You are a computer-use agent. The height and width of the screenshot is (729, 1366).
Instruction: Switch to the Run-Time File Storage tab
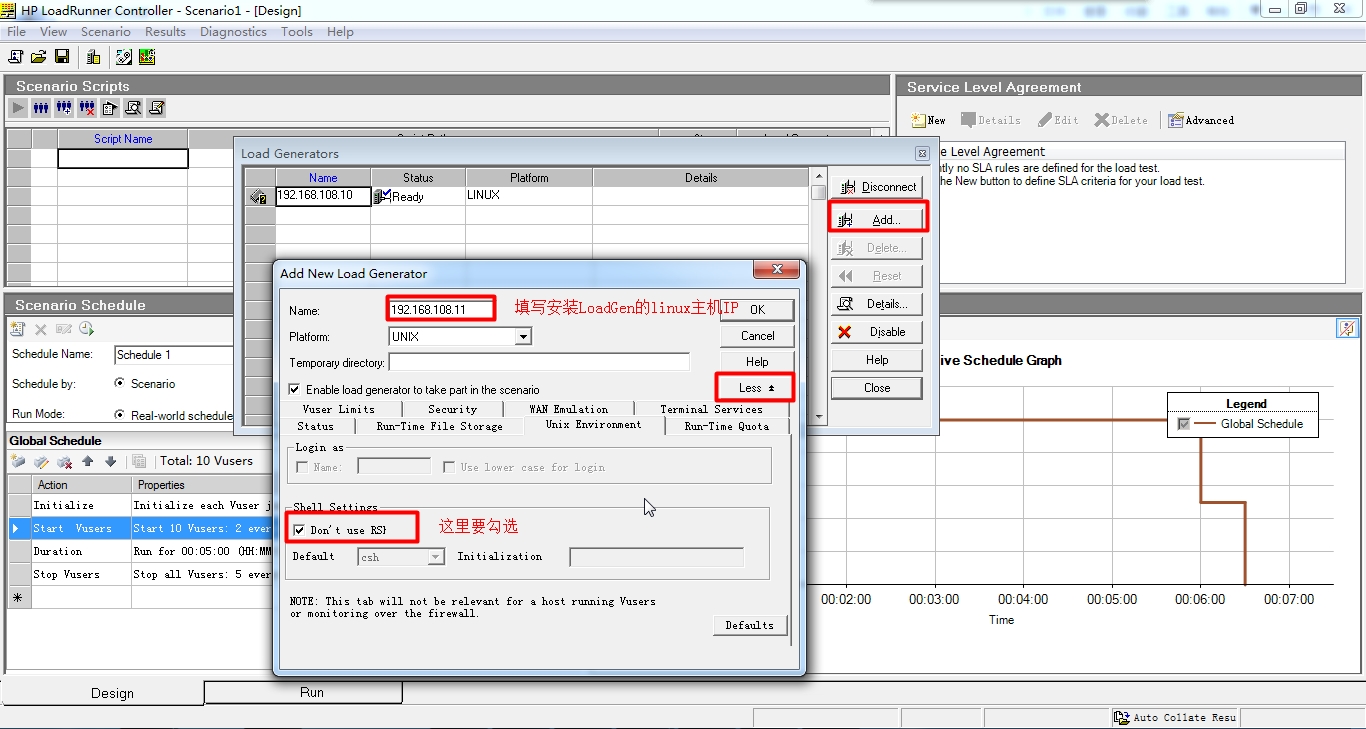coord(440,426)
